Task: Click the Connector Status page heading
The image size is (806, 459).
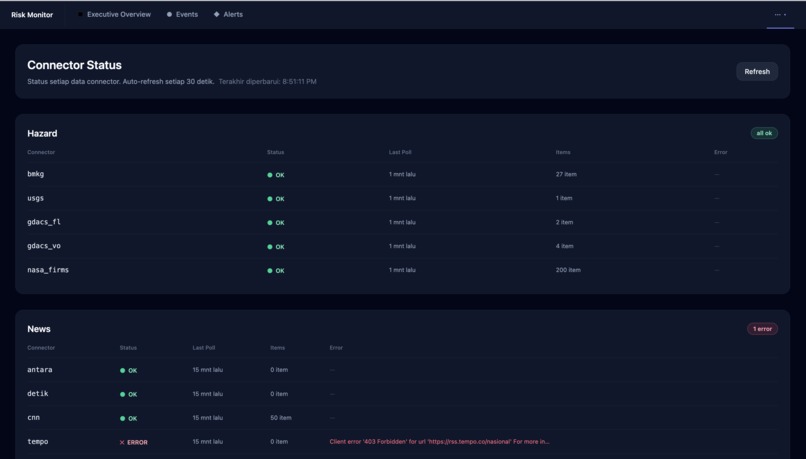Action: click(75, 65)
